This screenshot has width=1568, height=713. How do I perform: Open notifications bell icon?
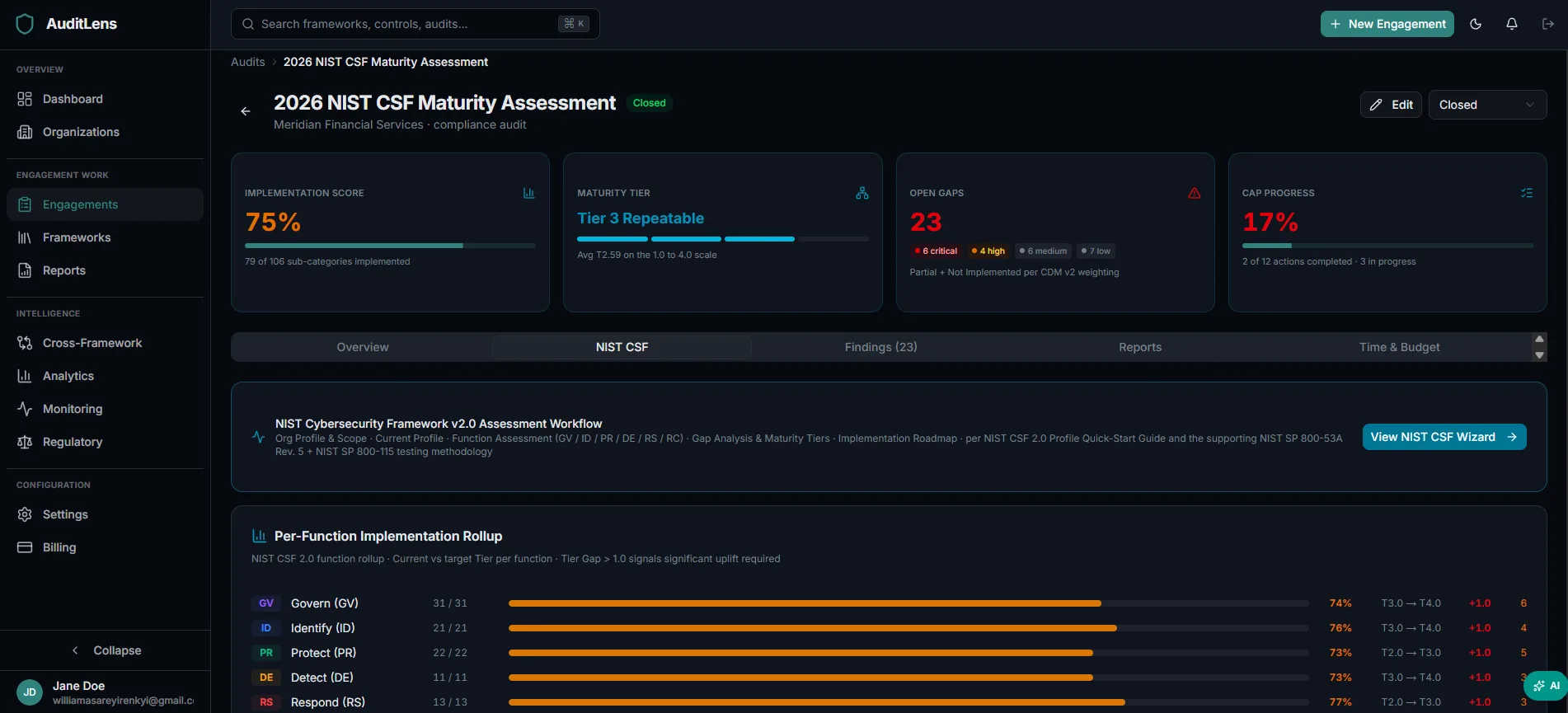tap(1512, 24)
